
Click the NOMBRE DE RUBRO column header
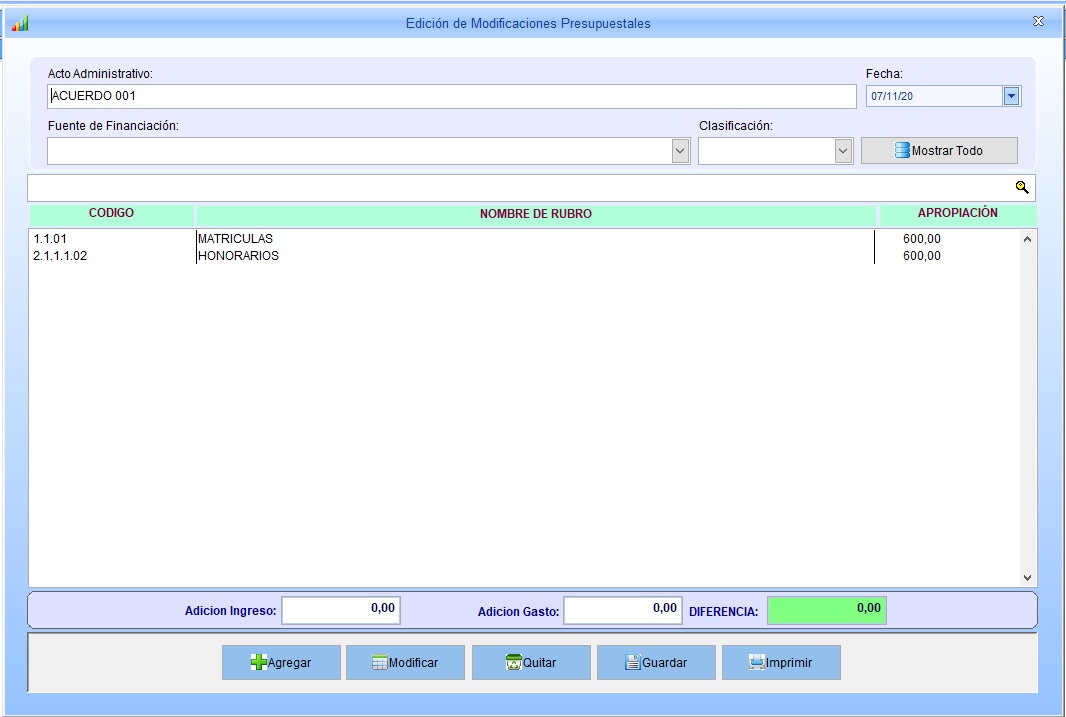[x=536, y=214]
